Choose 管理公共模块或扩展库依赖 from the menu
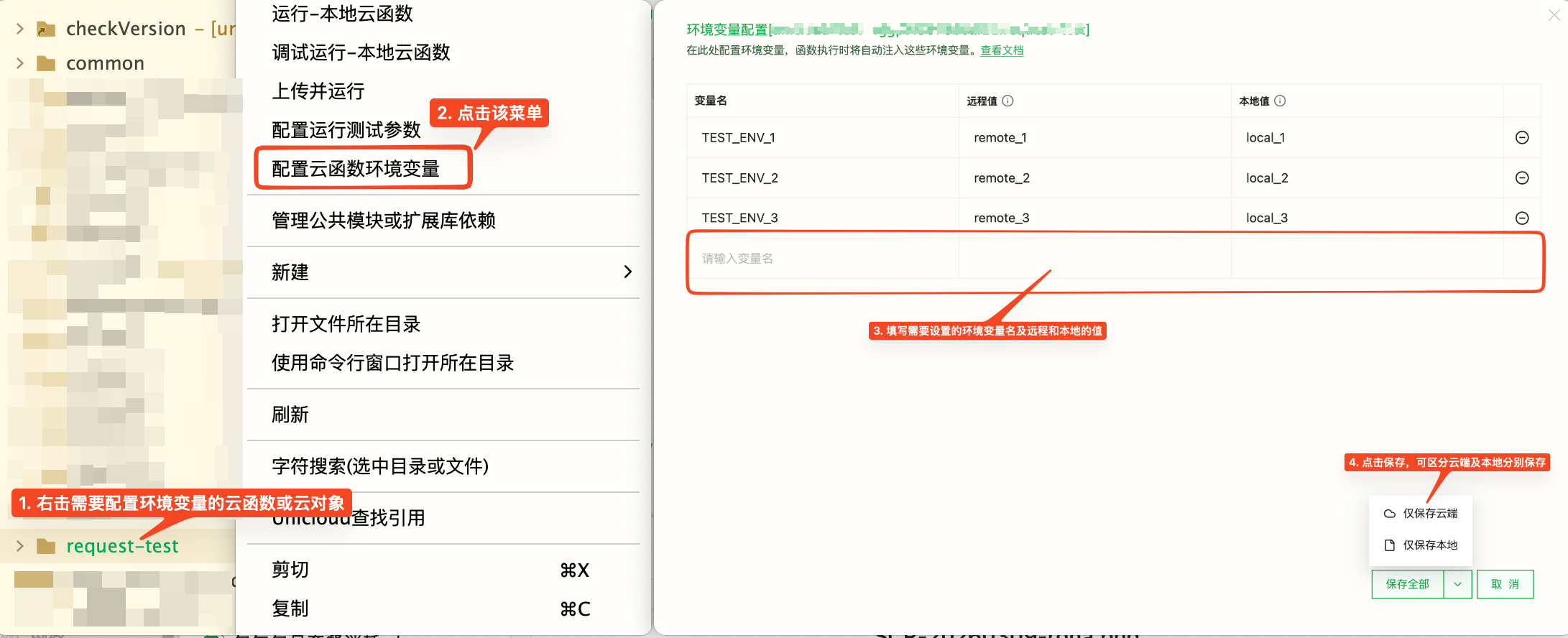 point(384,221)
